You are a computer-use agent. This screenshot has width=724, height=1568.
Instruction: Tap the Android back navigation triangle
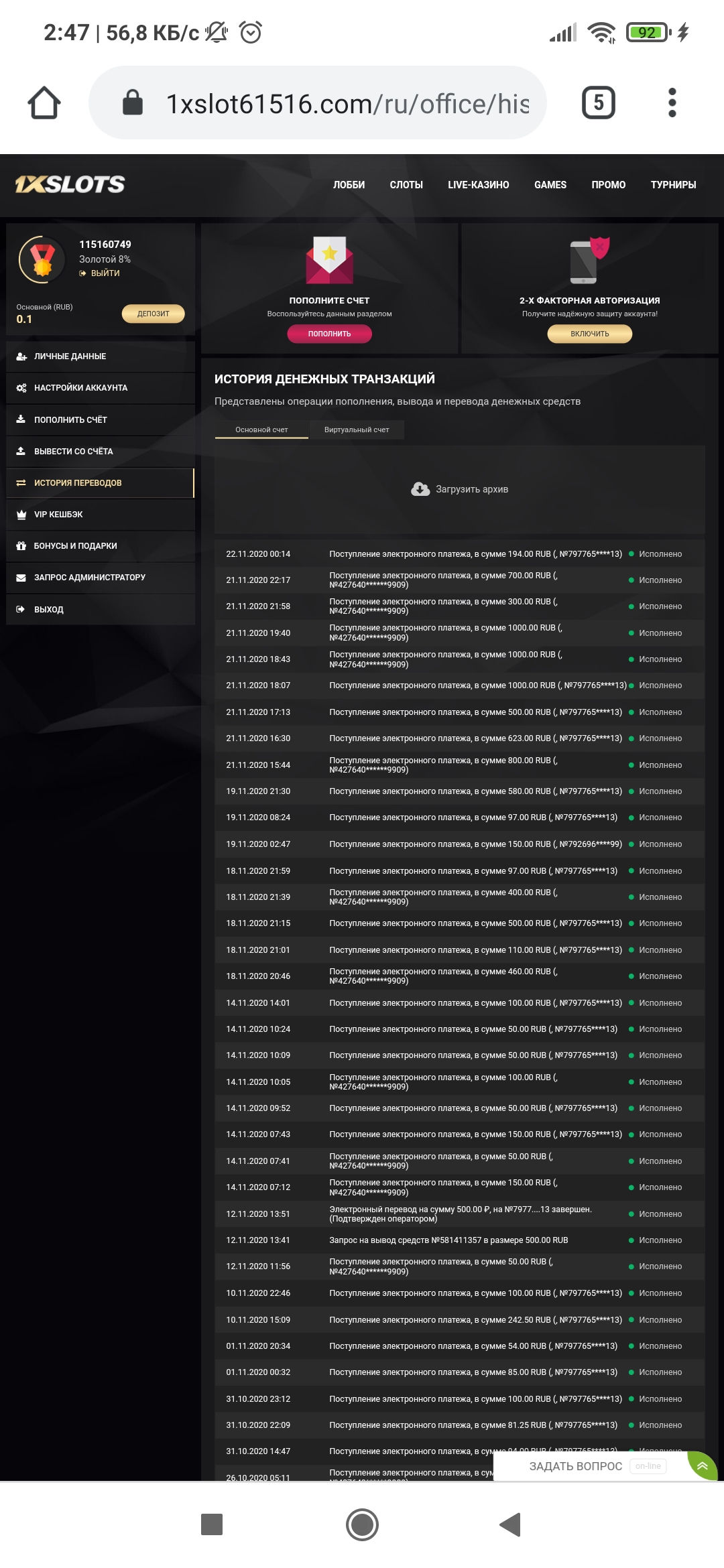click(x=511, y=1524)
